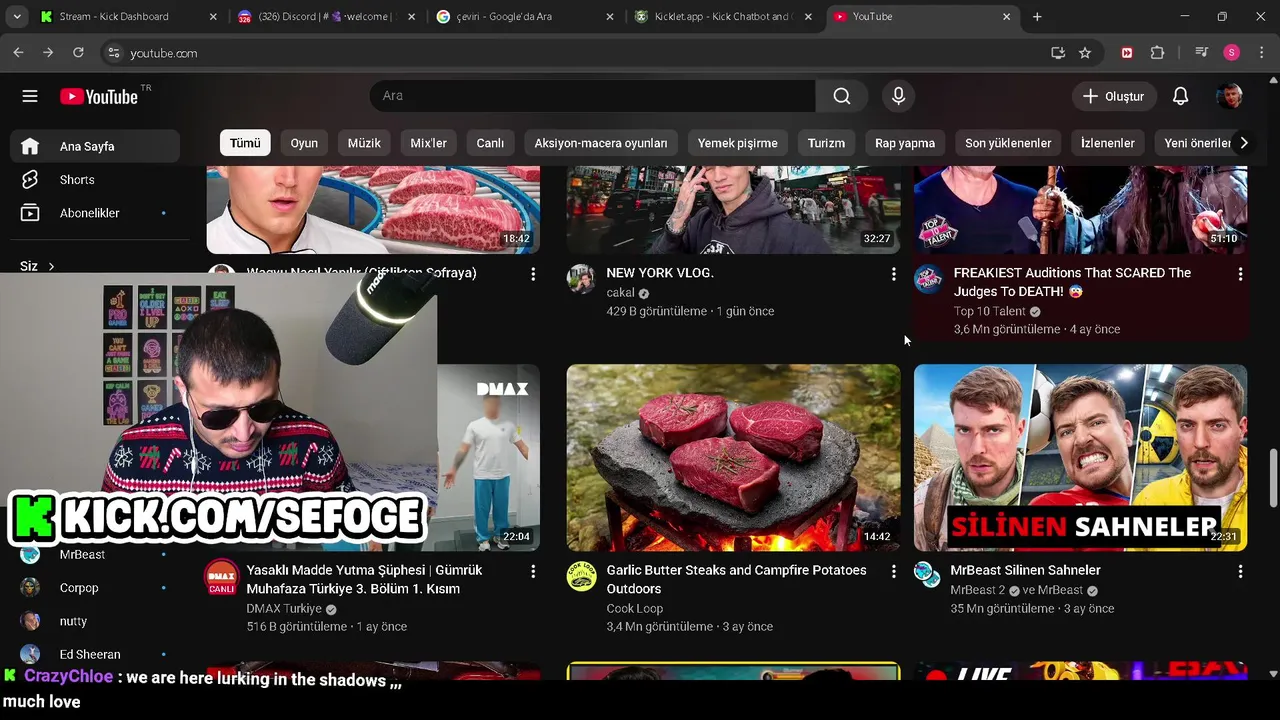
Task: Go to Ana Sayfa in sidebar
Action: (x=95, y=146)
